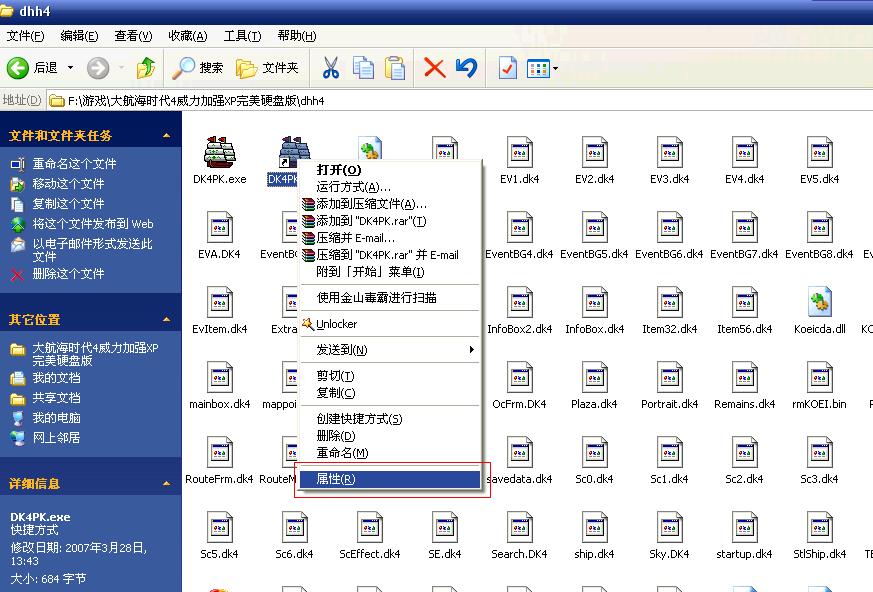The image size is (873, 592).
Task: Select the DK4PK.exe ship icon file
Action: 219,153
